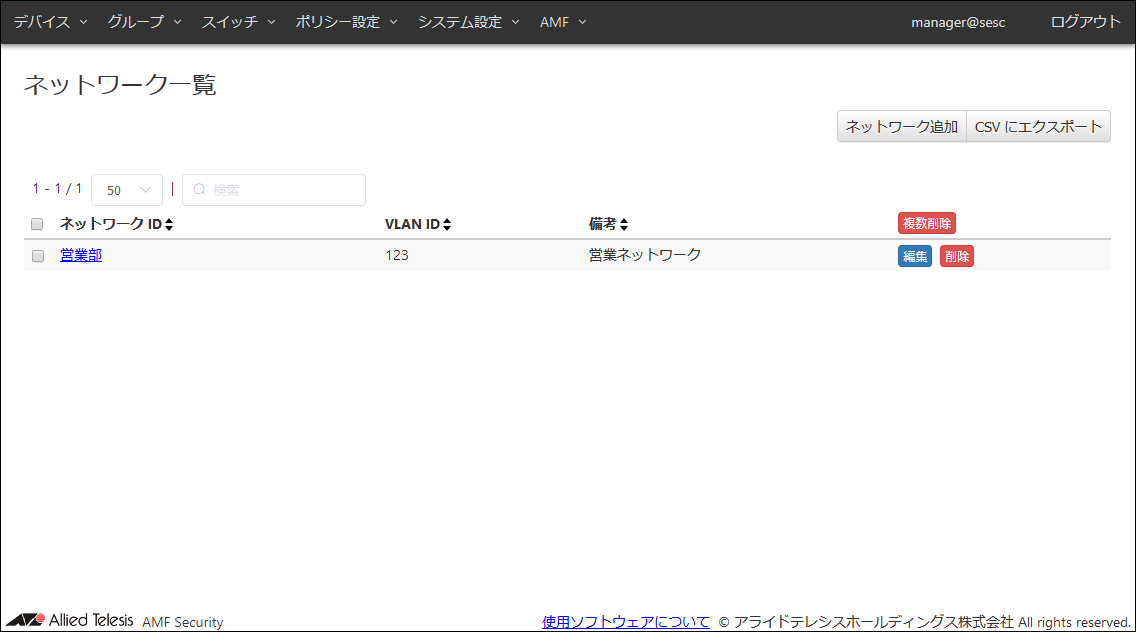The width and height of the screenshot is (1136, 632).
Task: Open the スイッチ menu
Action: (238, 22)
